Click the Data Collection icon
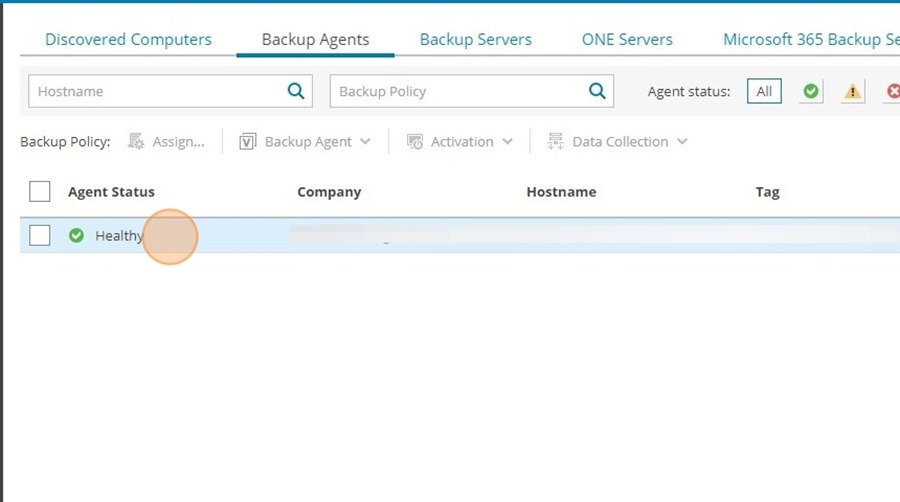900x502 pixels. coord(555,141)
